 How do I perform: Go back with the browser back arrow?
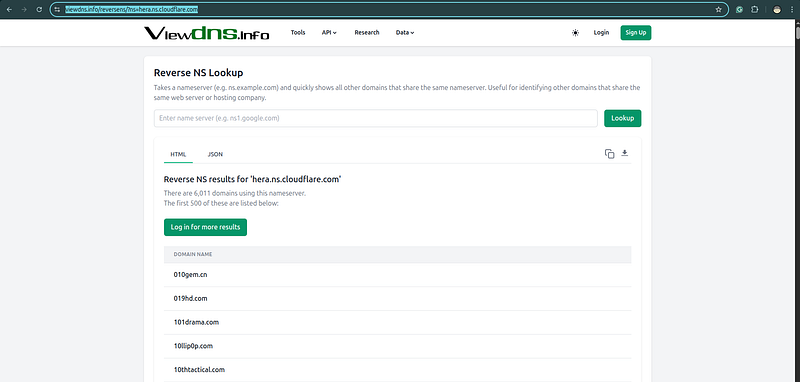pos(9,9)
